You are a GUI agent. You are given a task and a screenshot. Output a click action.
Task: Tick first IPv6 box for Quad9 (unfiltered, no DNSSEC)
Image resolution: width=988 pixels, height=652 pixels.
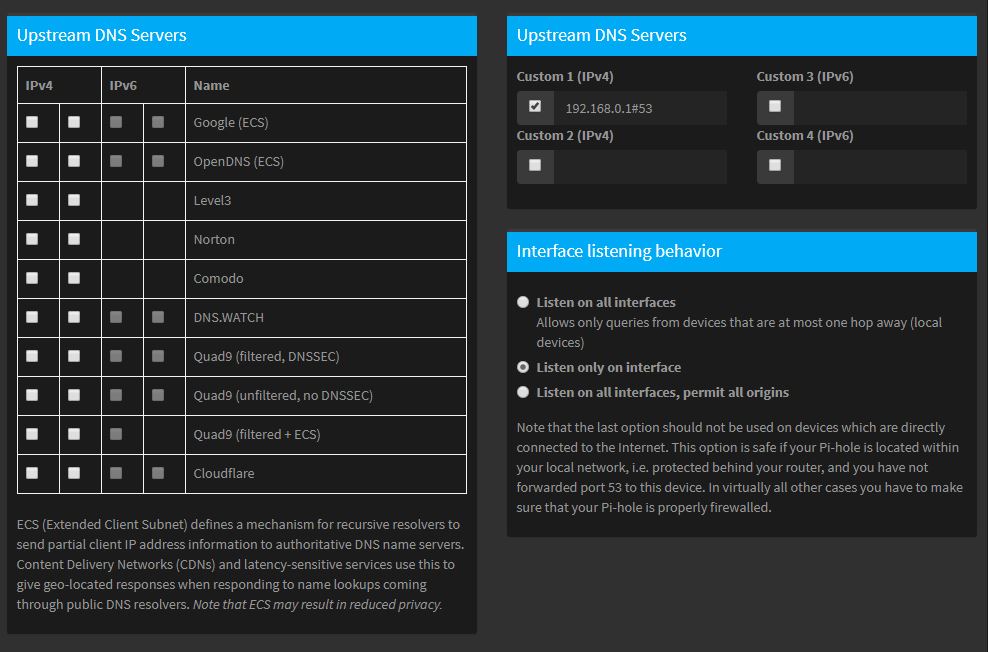click(116, 395)
